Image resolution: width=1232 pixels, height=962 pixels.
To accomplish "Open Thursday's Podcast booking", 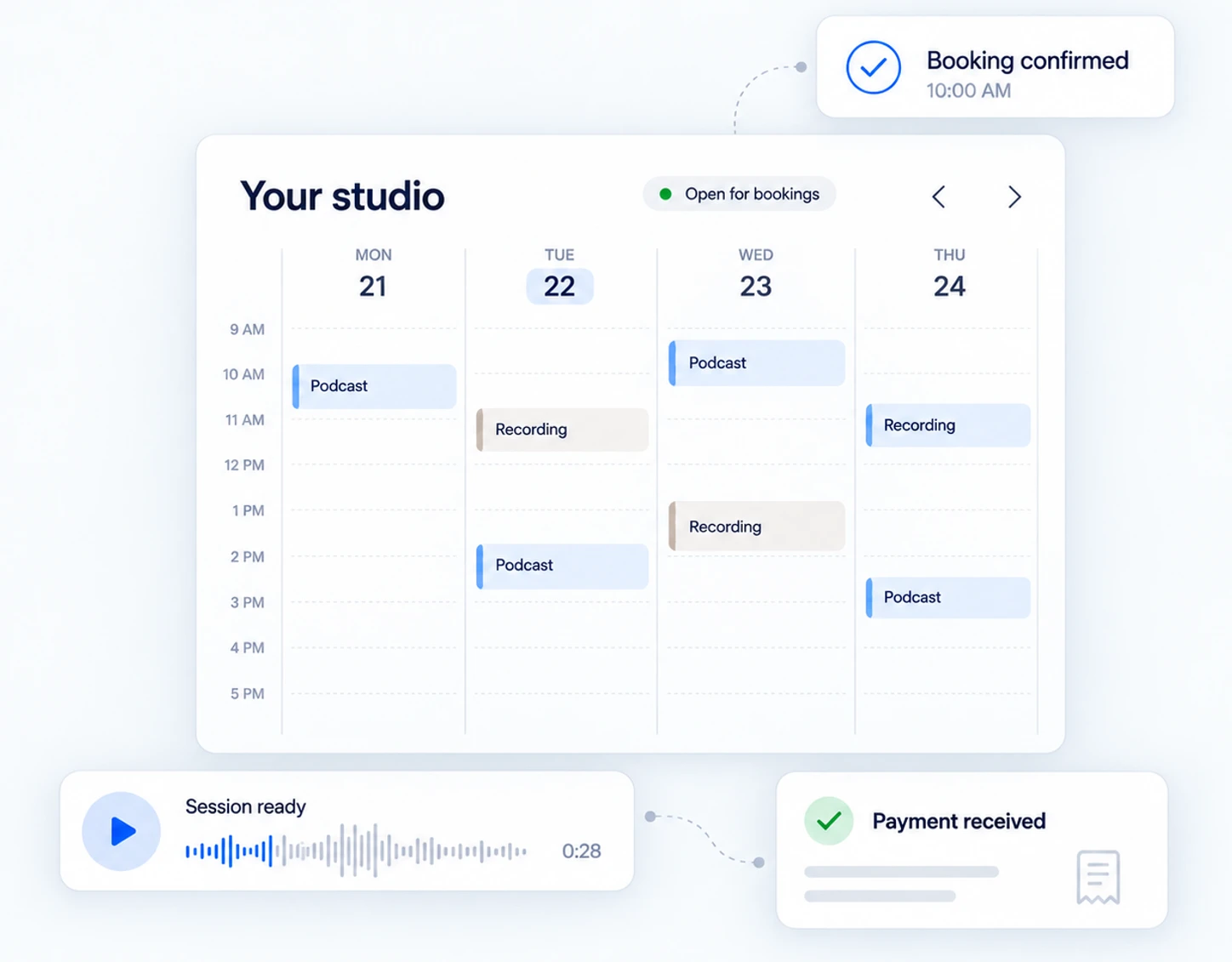I will click(948, 597).
